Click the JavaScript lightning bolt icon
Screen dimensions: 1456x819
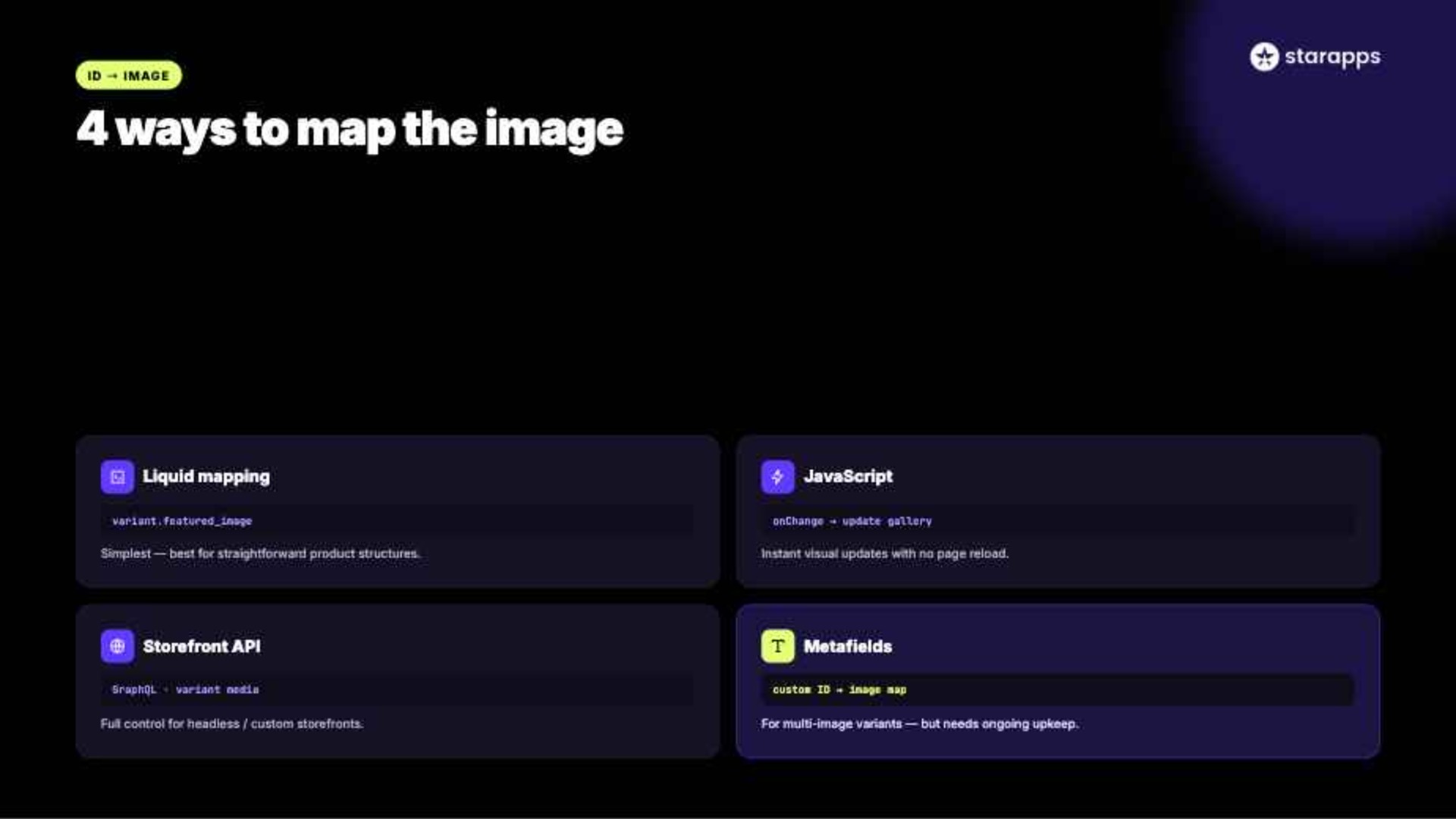coord(777,477)
